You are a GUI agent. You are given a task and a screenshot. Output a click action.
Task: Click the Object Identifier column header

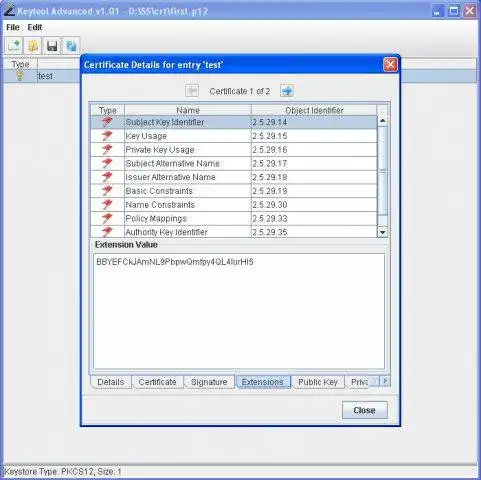(x=314, y=110)
